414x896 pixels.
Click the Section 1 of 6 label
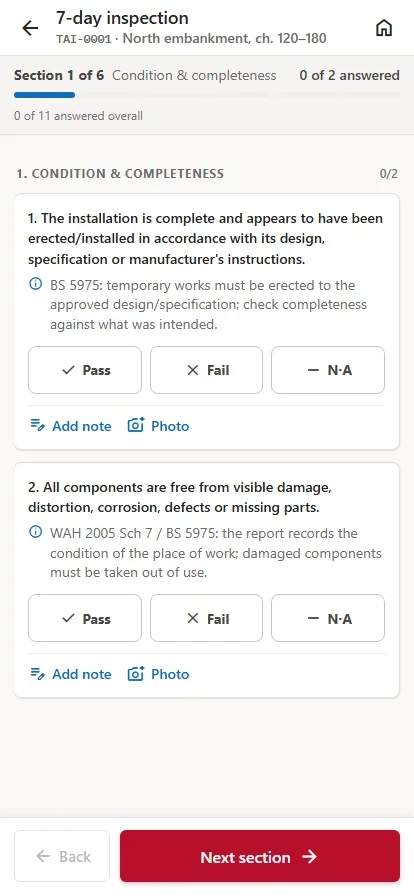(x=59, y=75)
